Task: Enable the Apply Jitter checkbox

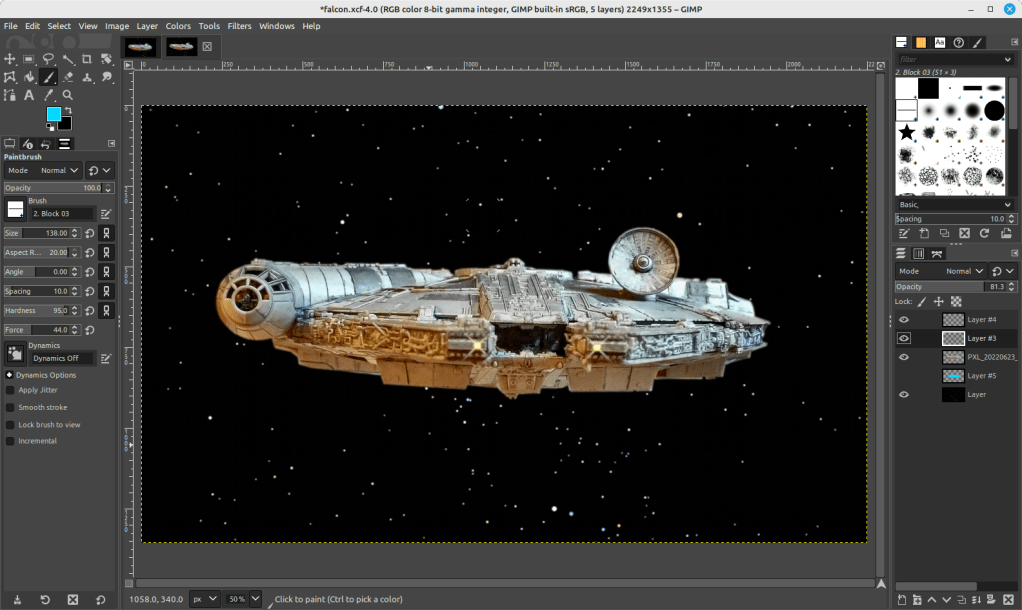Action: (x=10, y=390)
